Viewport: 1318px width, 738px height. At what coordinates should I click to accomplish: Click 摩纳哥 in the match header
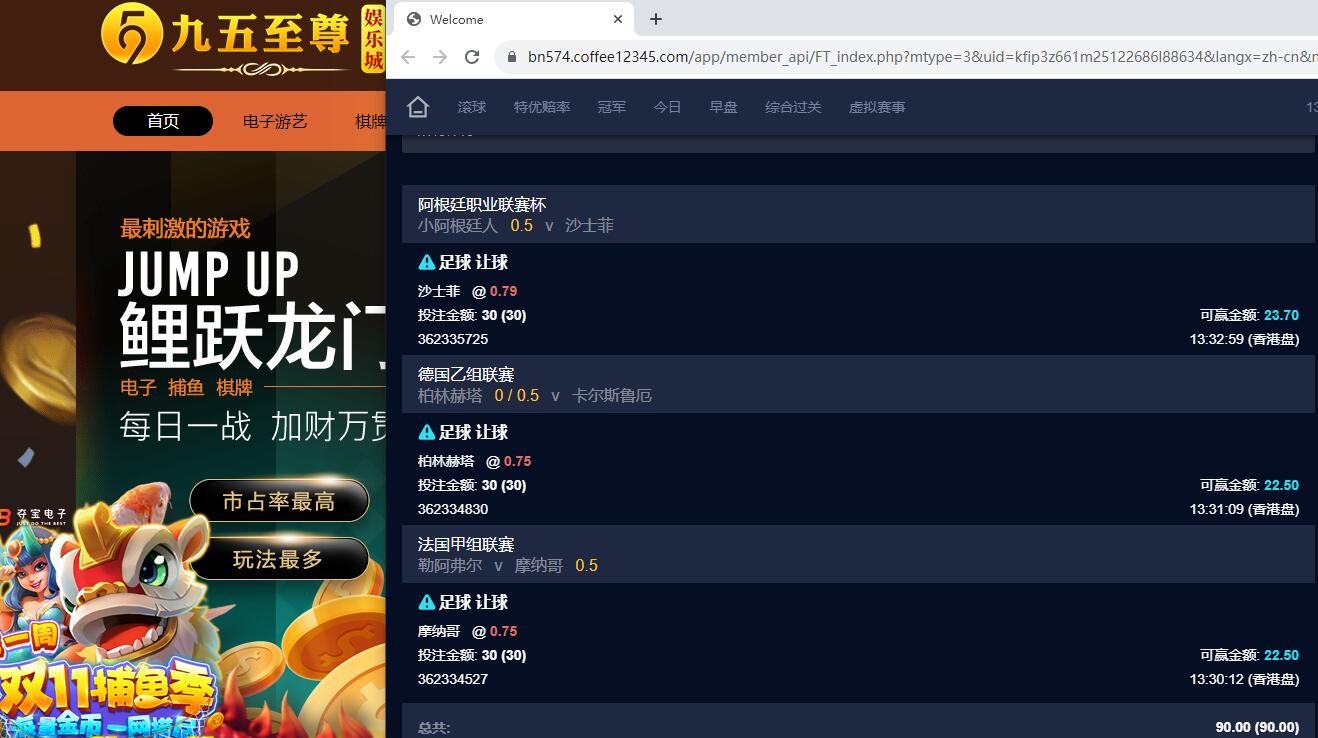coord(539,566)
